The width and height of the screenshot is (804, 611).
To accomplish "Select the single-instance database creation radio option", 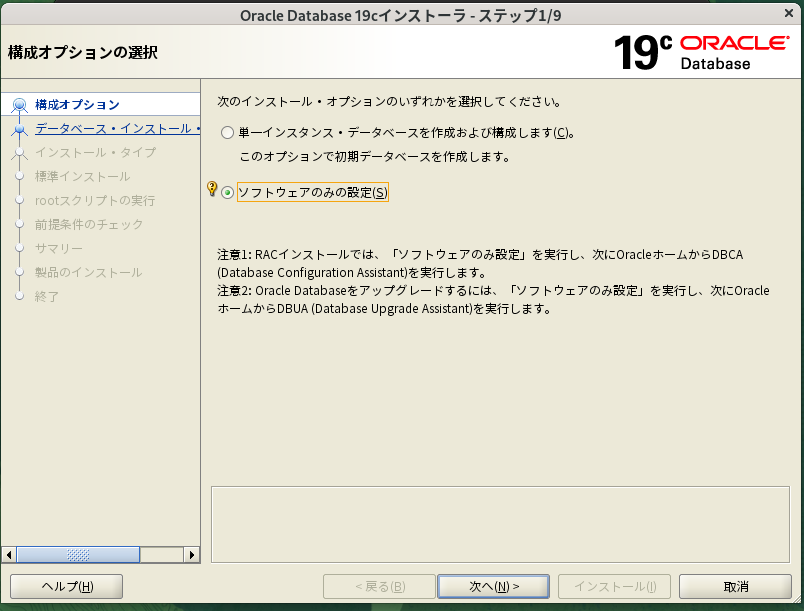I will pos(227,133).
